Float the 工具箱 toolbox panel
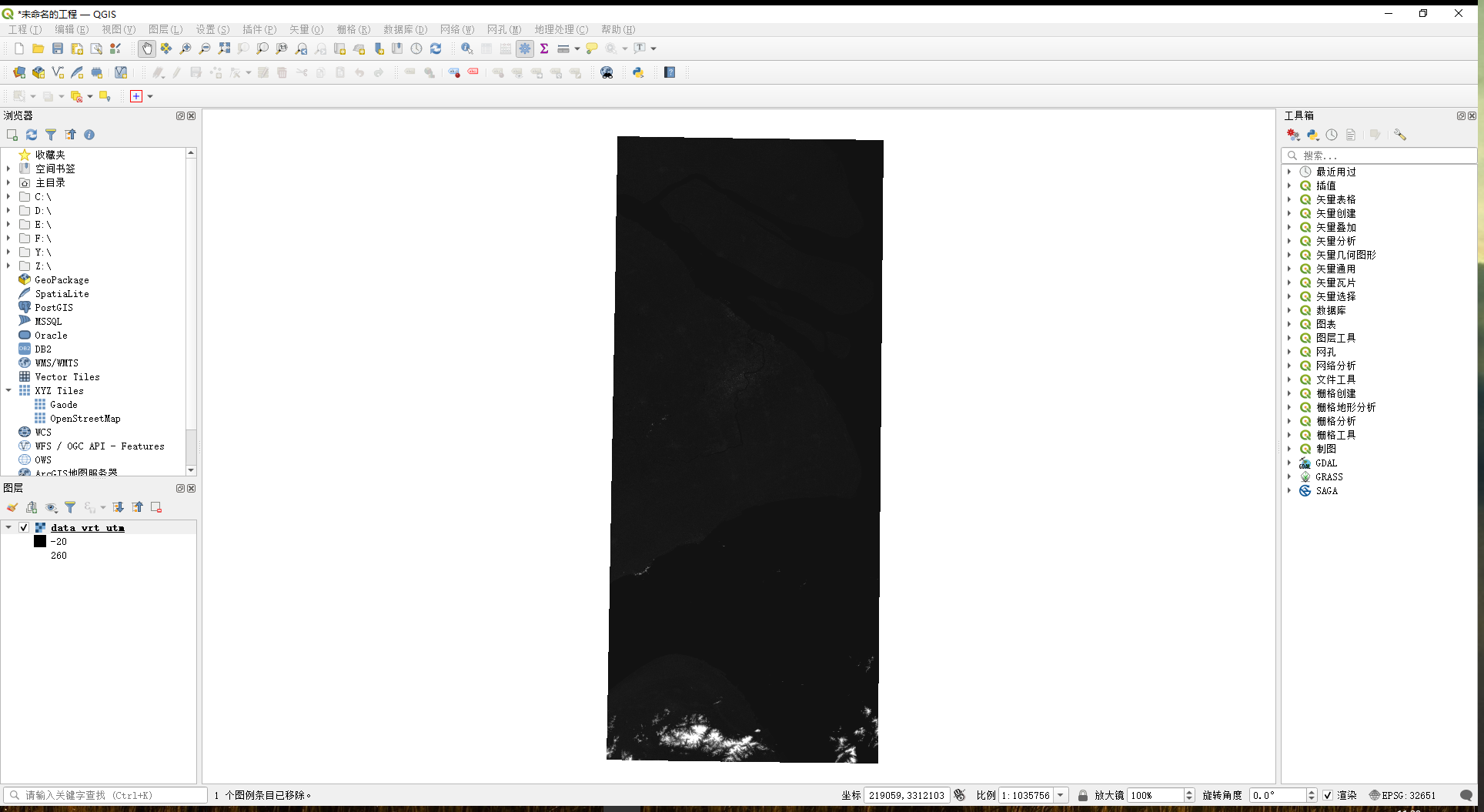The height and width of the screenshot is (812, 1484). coord(1461,115)
